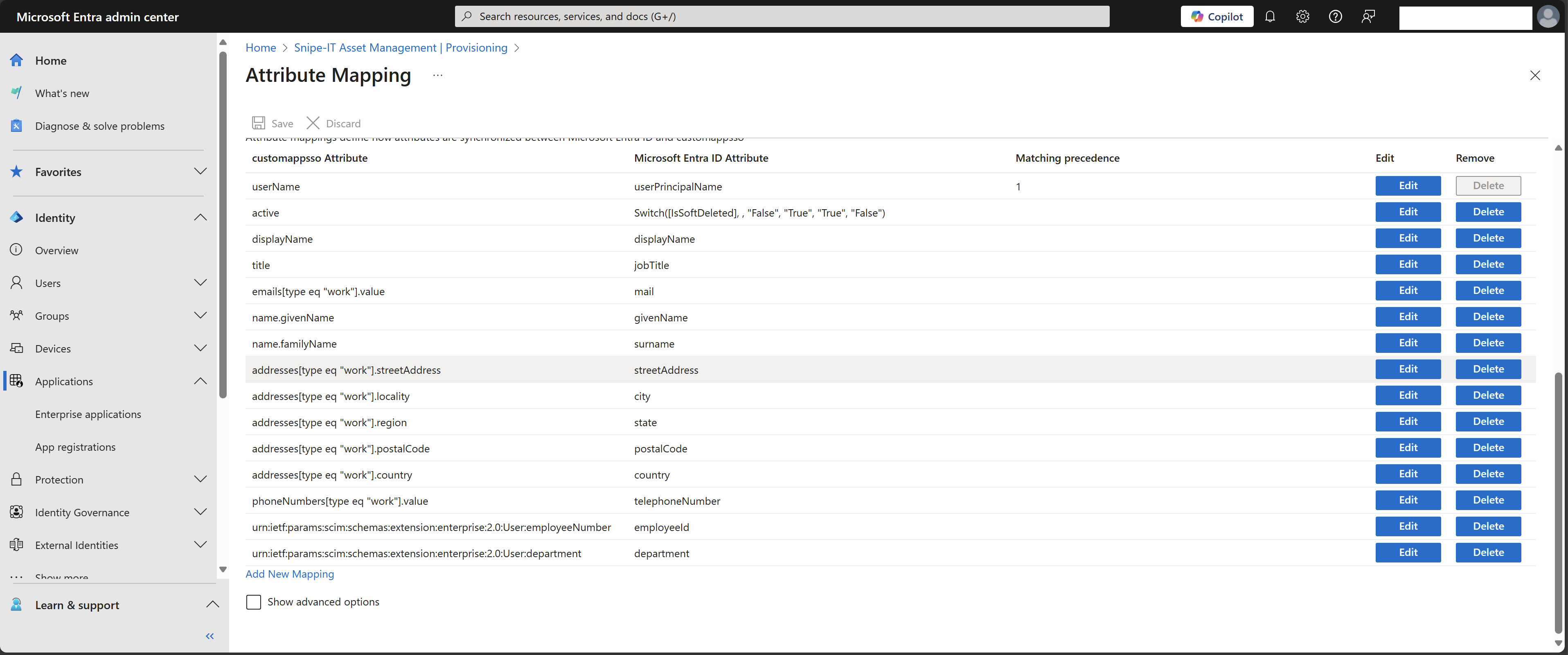Click the sidebar scroll down arrow
The width and height of the screenshot is (1568, 655).
point(223,570)
